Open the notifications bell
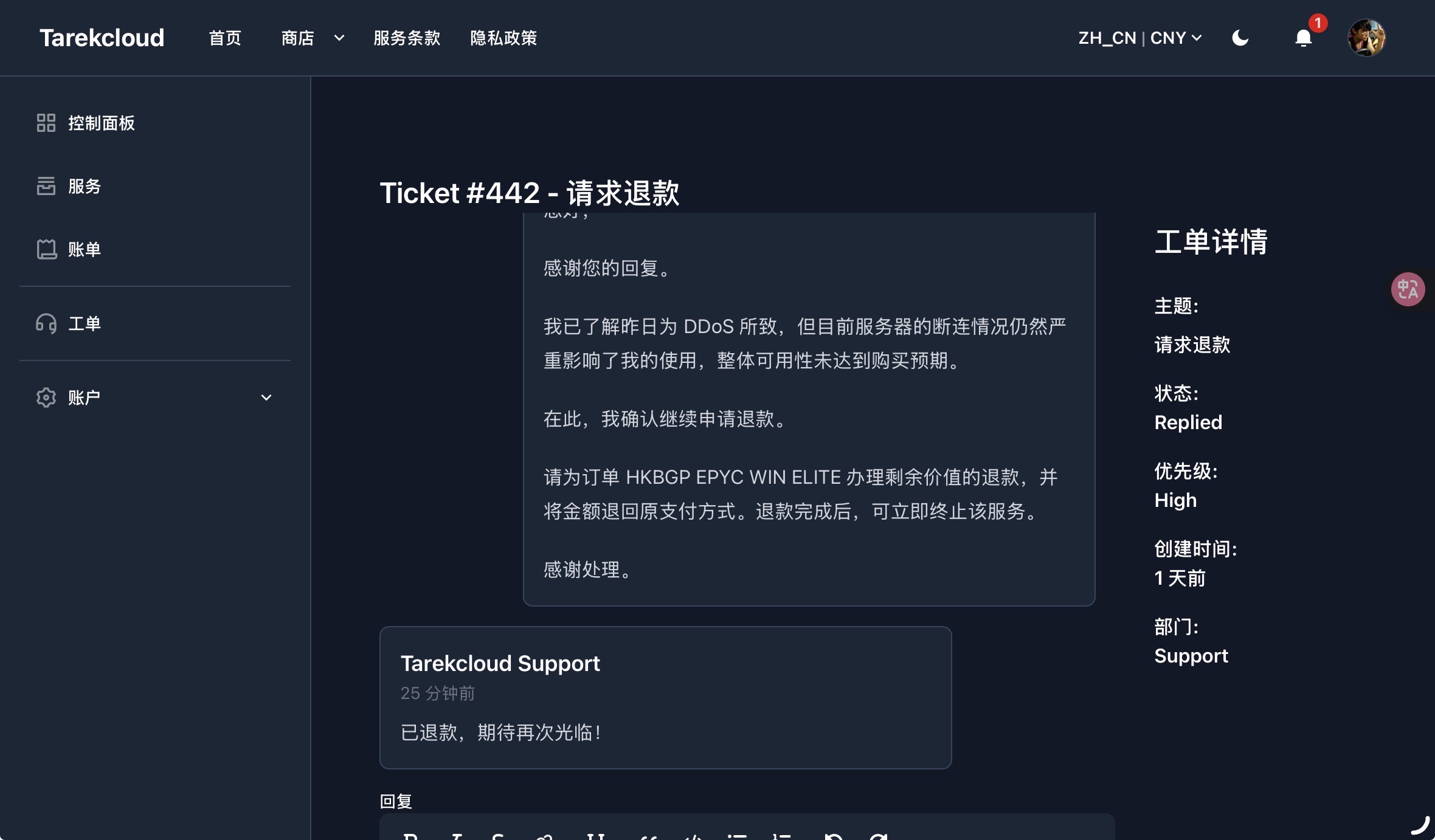The height and width of the screenshot is (840, 1435). 1303,38
